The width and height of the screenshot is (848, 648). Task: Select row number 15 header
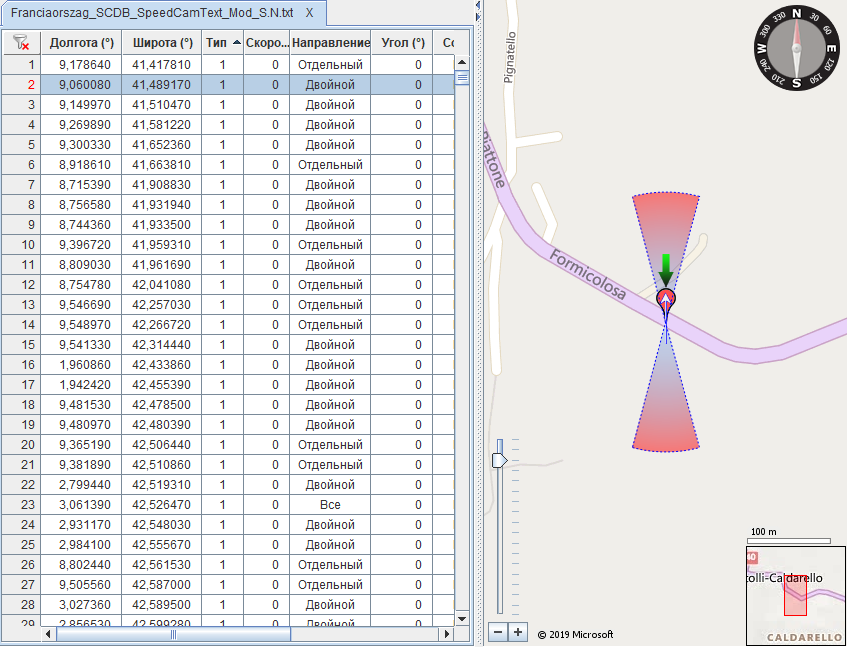pyautogui.click(x=21, y=345)
